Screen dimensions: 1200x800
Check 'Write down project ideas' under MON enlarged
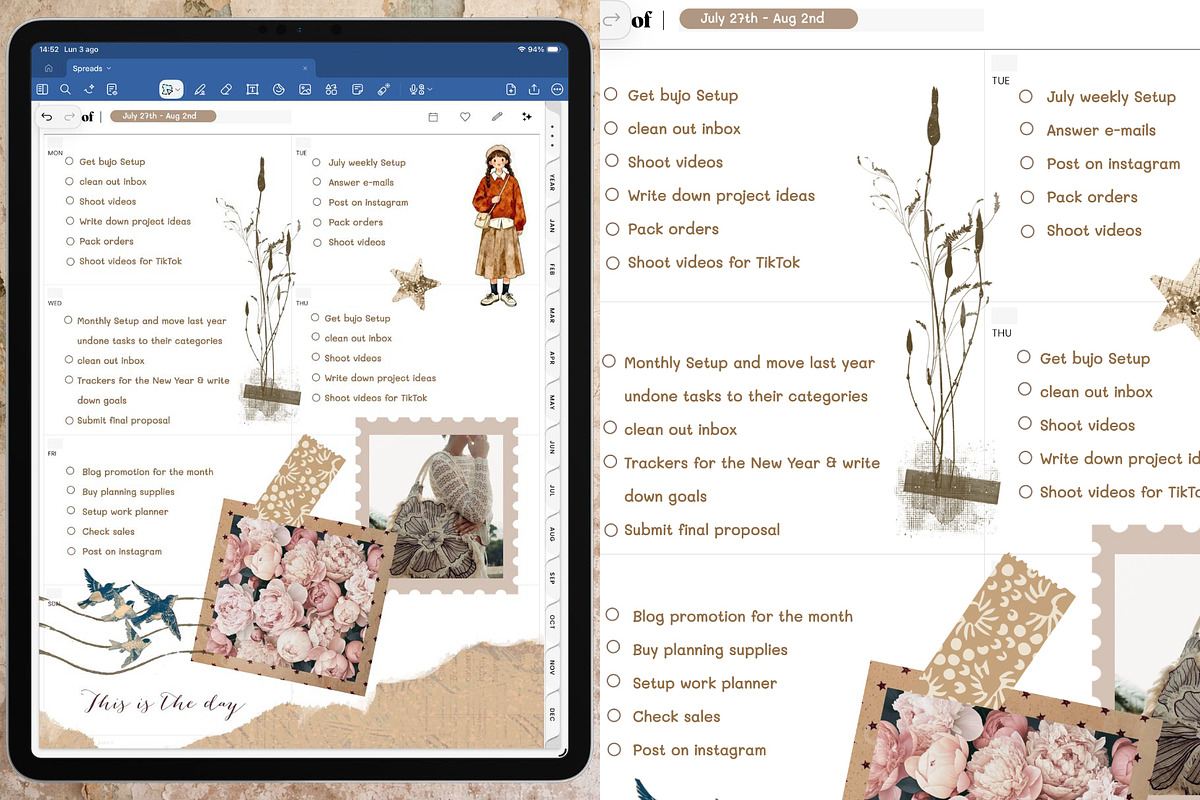[x=612, y=195]
